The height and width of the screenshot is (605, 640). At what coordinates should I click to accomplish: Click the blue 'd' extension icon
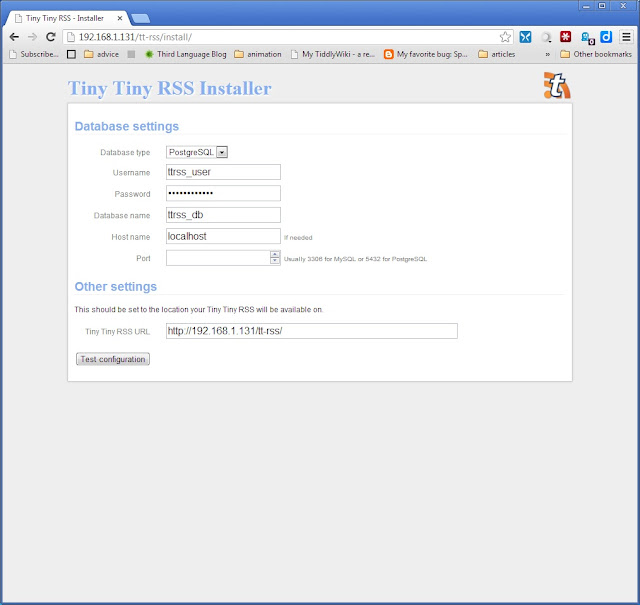[606, 37]
